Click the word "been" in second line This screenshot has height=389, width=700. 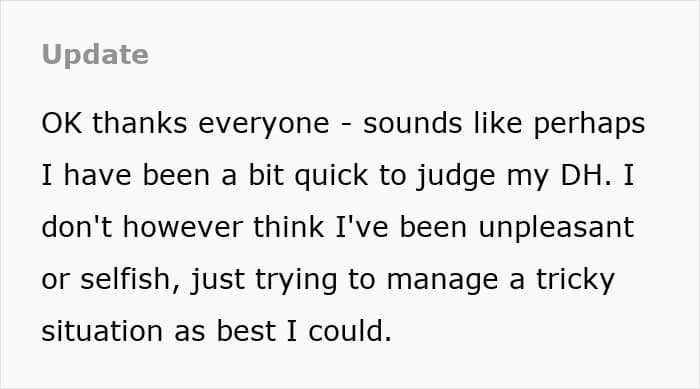pos(176,175)
